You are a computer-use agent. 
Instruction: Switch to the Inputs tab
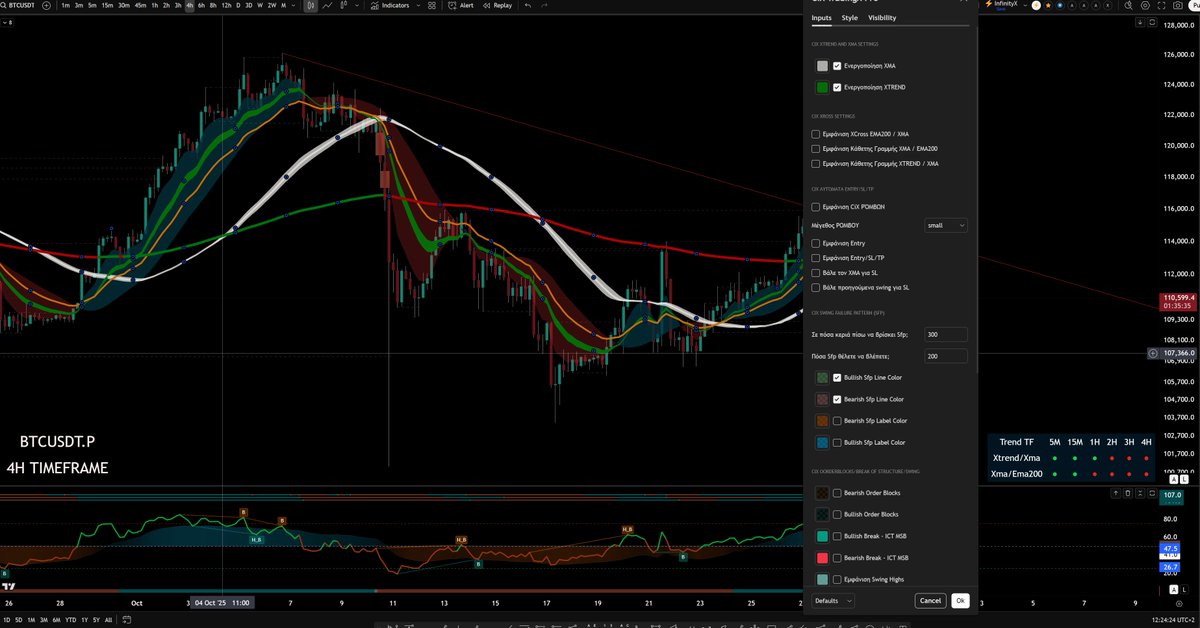point(821,18)
